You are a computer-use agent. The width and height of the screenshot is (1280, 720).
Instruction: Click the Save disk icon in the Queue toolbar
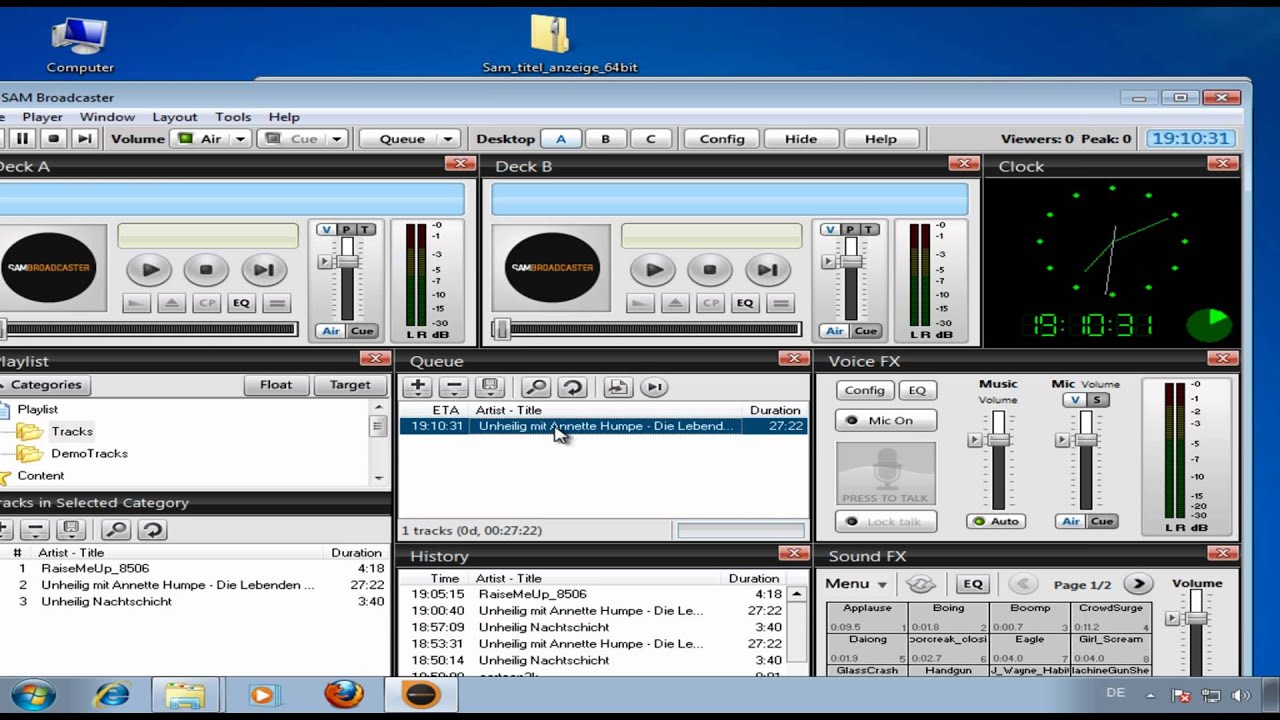click(489, 387)
